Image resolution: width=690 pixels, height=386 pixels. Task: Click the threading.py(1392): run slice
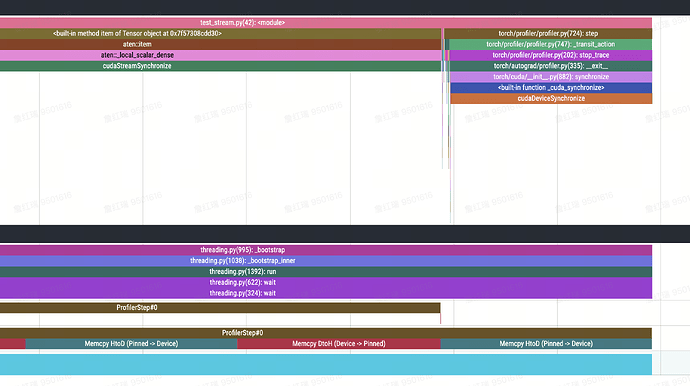[326, 272]
